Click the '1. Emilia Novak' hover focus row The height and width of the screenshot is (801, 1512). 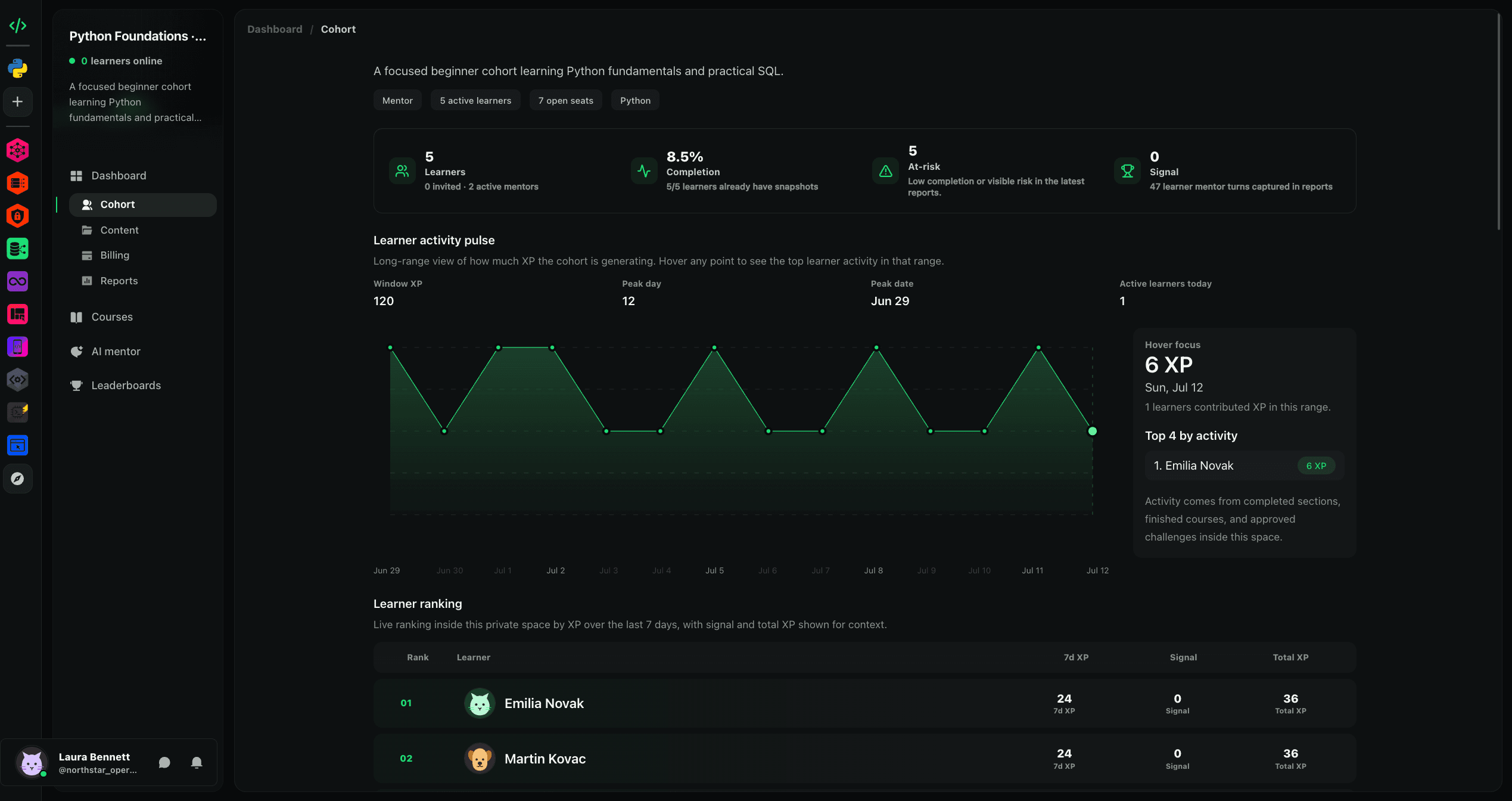1245,466
